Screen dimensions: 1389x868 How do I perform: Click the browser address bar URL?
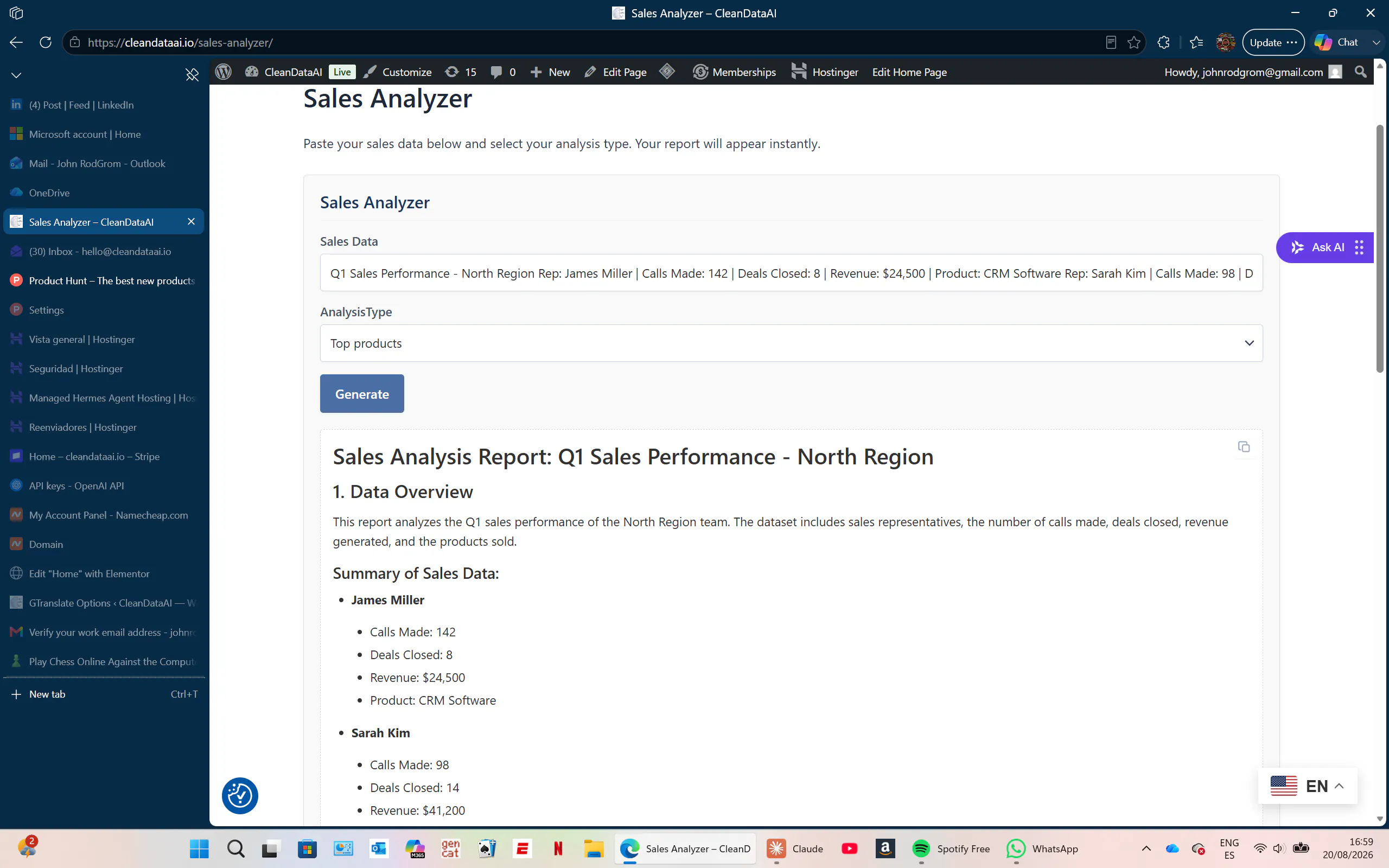(x=180, y=42)
